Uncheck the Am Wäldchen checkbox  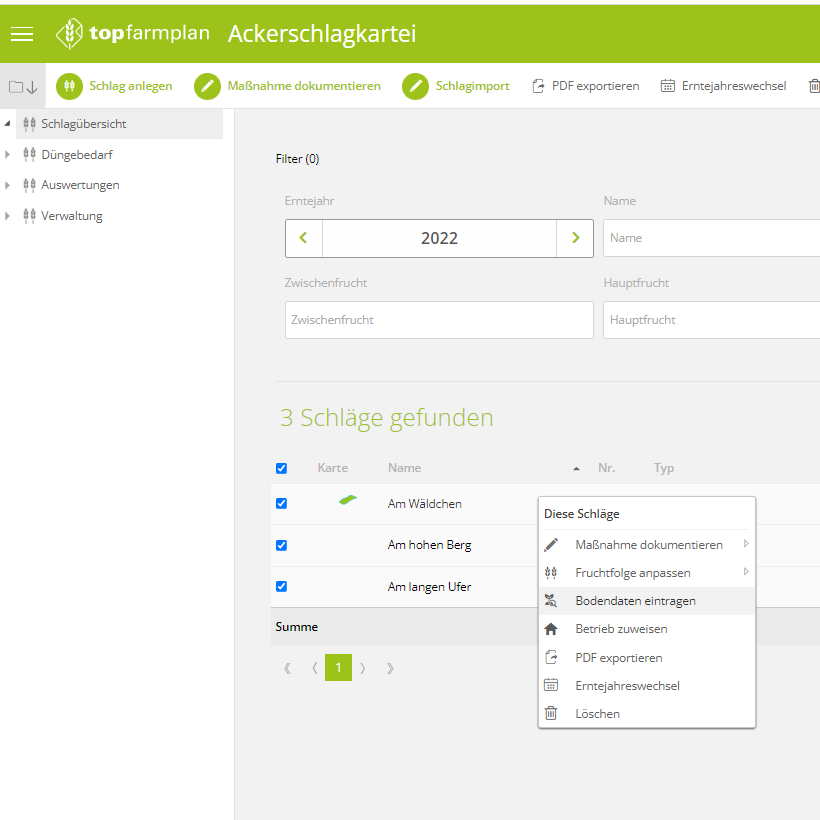pyautogui.click(x=281, y=504)
